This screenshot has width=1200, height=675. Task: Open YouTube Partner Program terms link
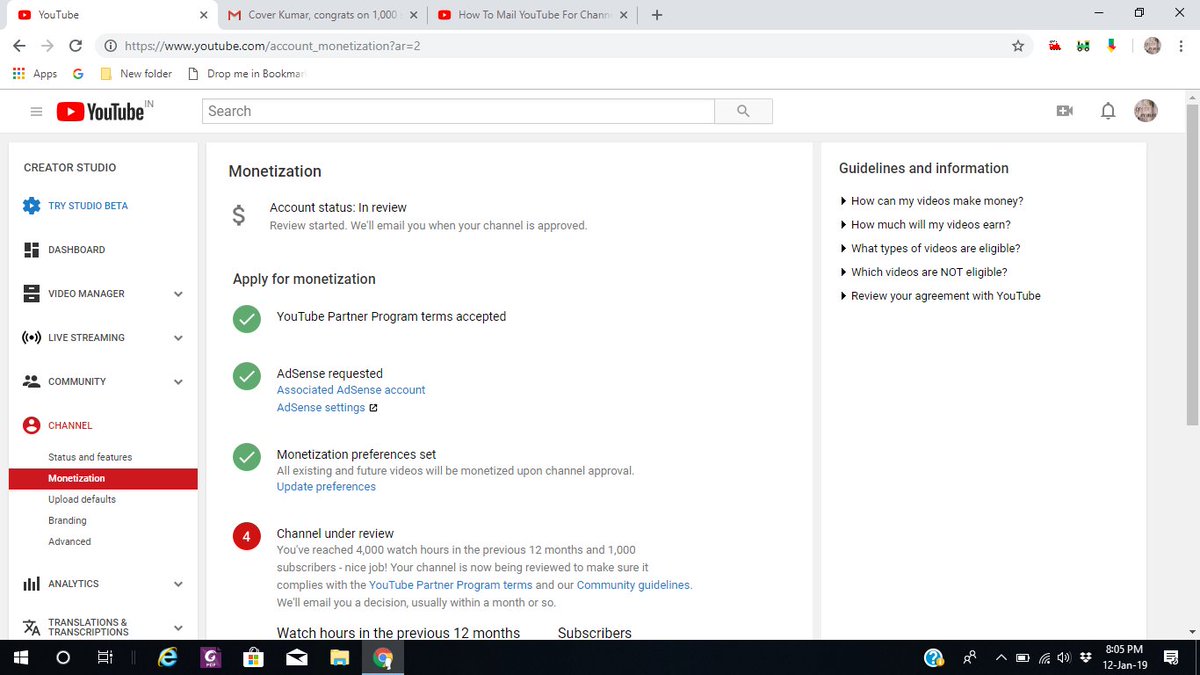click(451, 585)
